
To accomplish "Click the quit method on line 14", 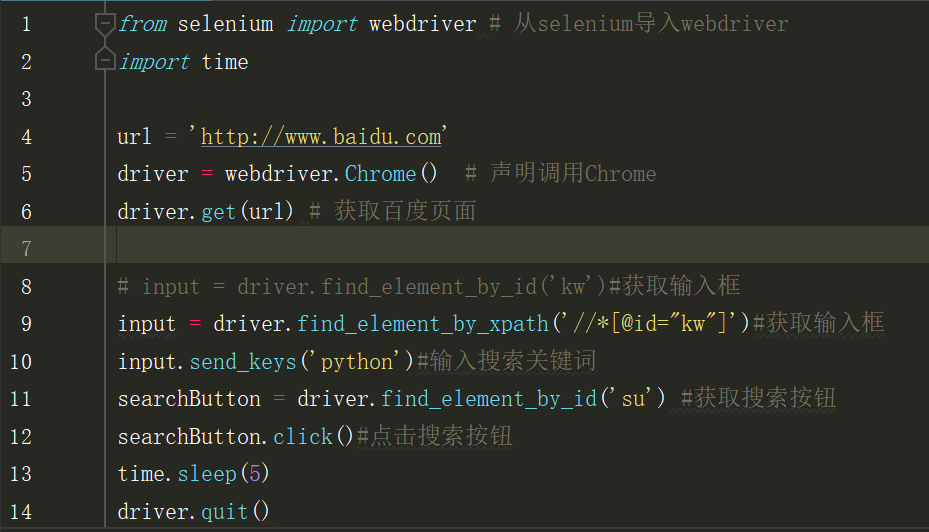I will pos(225,512).
